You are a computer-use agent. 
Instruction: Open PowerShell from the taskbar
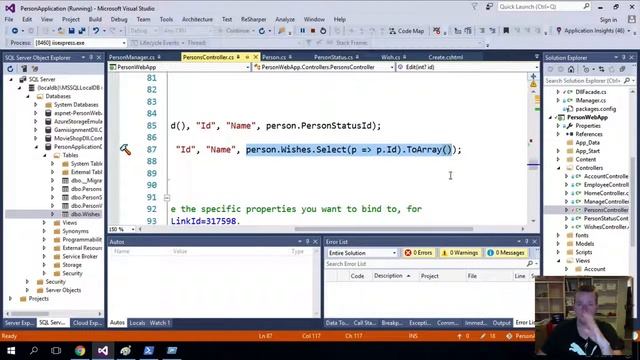click(149, 350)
